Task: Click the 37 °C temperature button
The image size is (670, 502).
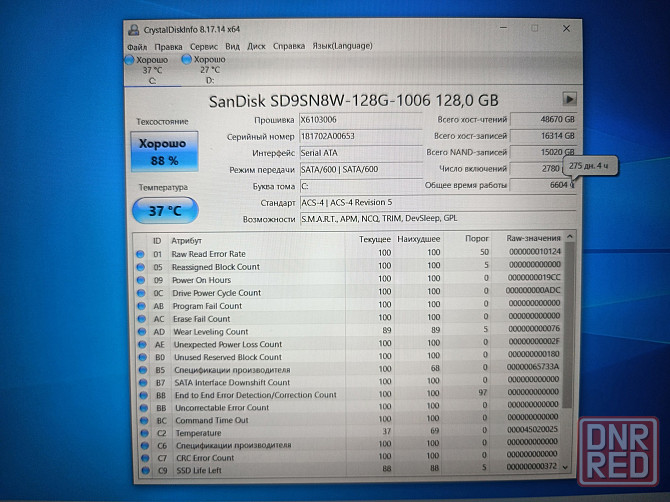Action: pos(165,211)
